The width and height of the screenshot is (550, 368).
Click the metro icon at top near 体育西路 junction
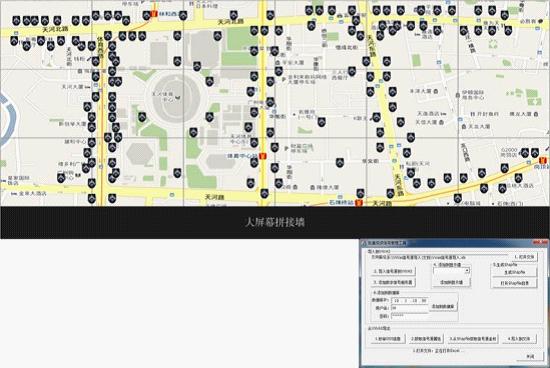click(x=154, y=14)
